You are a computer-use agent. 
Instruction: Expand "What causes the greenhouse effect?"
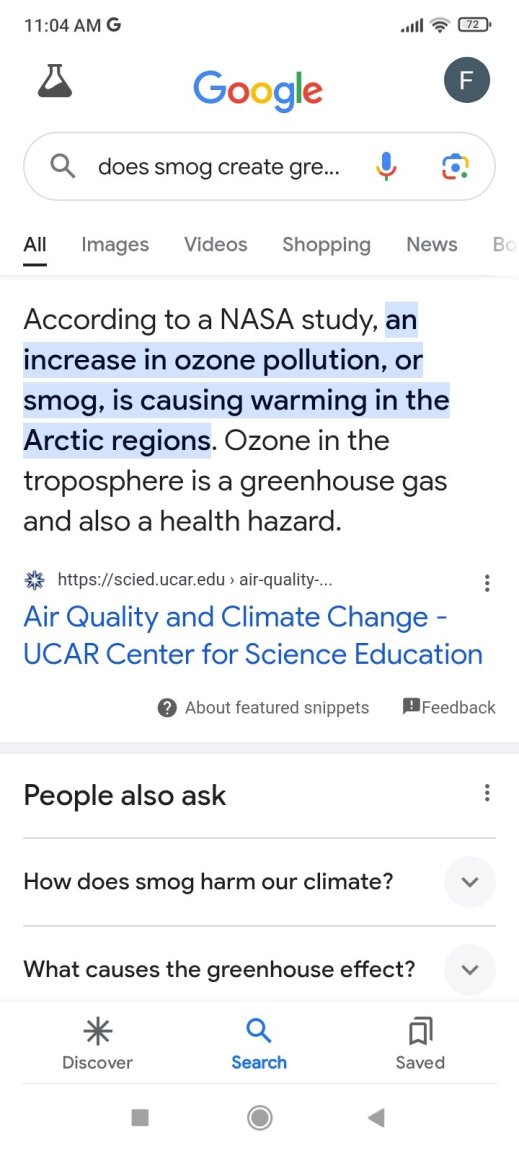[x=260, y=969]
